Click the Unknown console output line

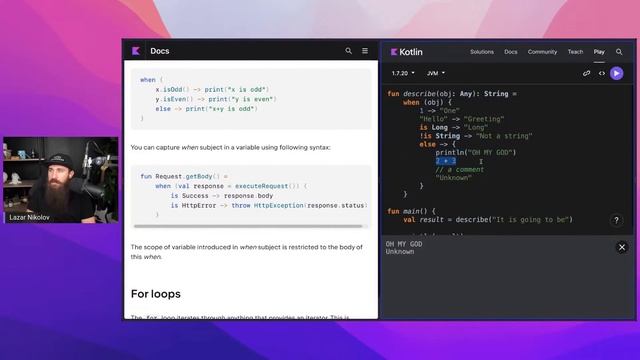point(400,252)
